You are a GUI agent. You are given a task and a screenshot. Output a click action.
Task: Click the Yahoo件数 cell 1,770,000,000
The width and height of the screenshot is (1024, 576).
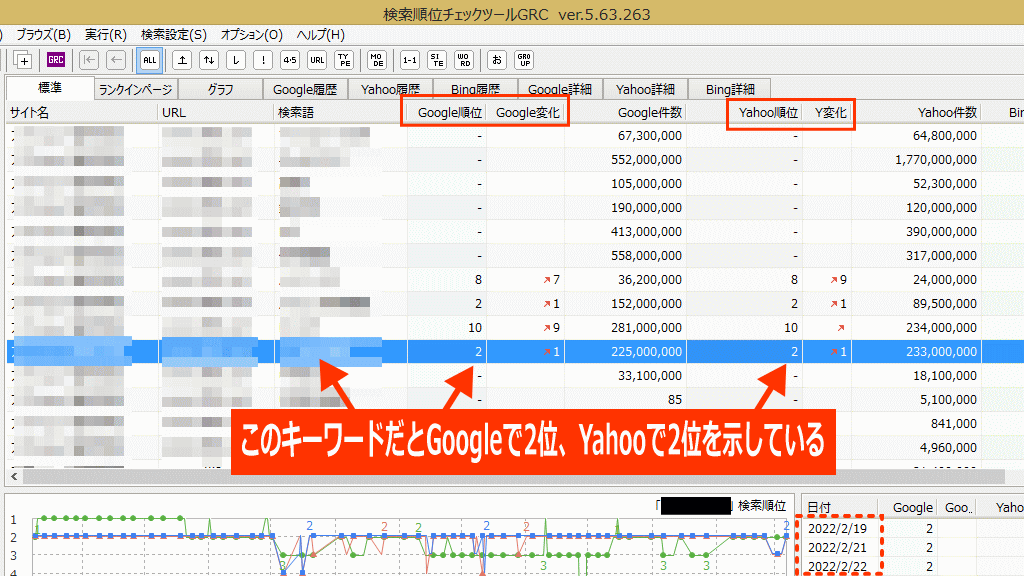coord(936,159)
